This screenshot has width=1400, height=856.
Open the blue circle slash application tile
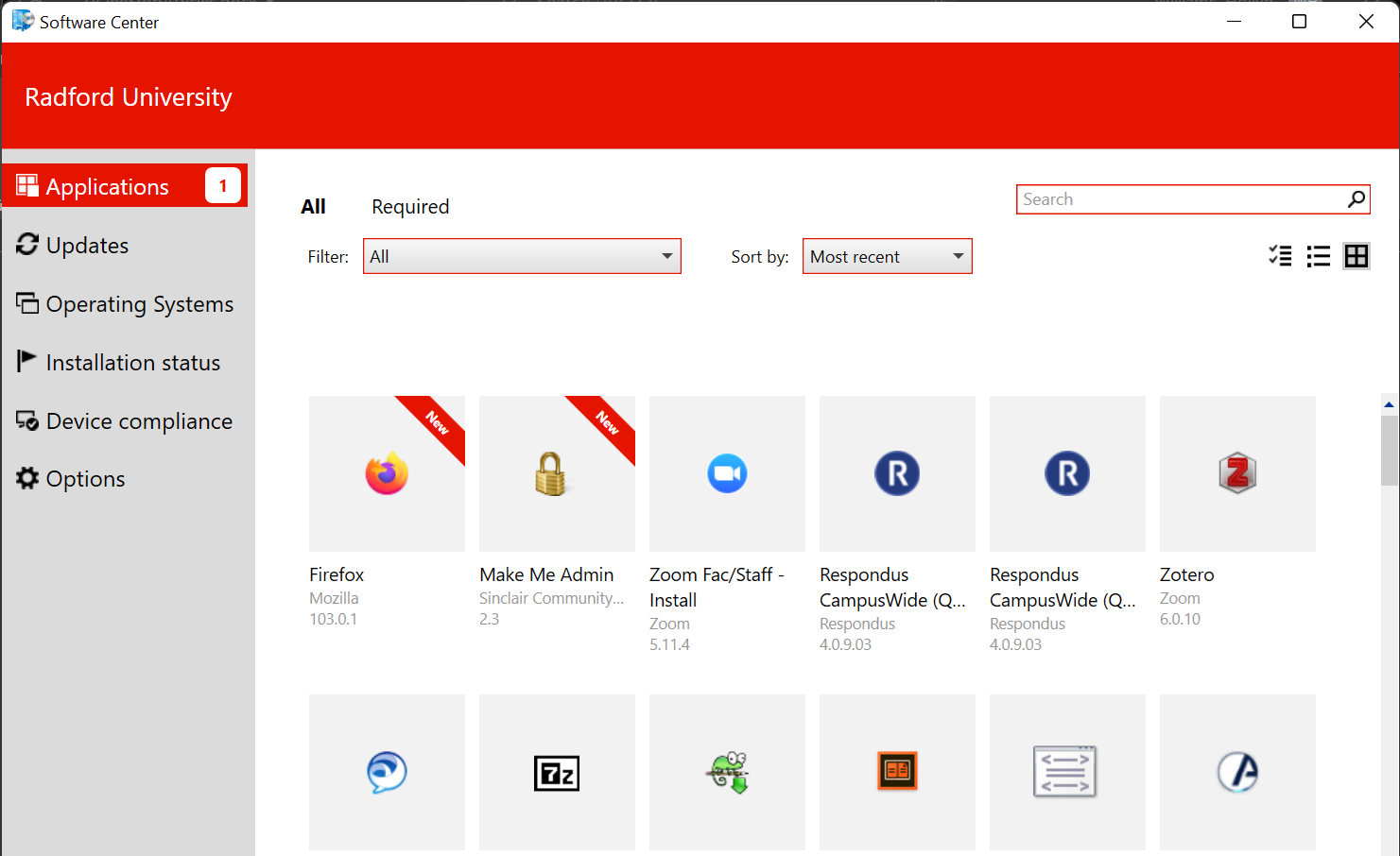1237,772
